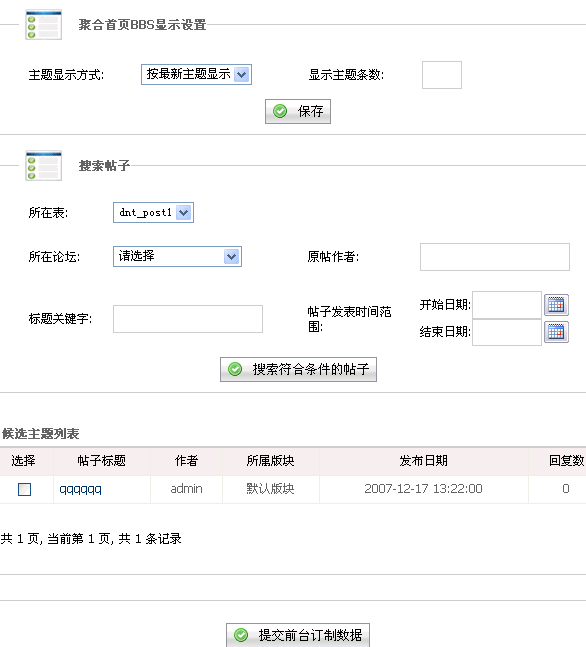This screenshot has width=586, height=647.
Task: Focus the 显示主题条数 input box
Action: 442,75
